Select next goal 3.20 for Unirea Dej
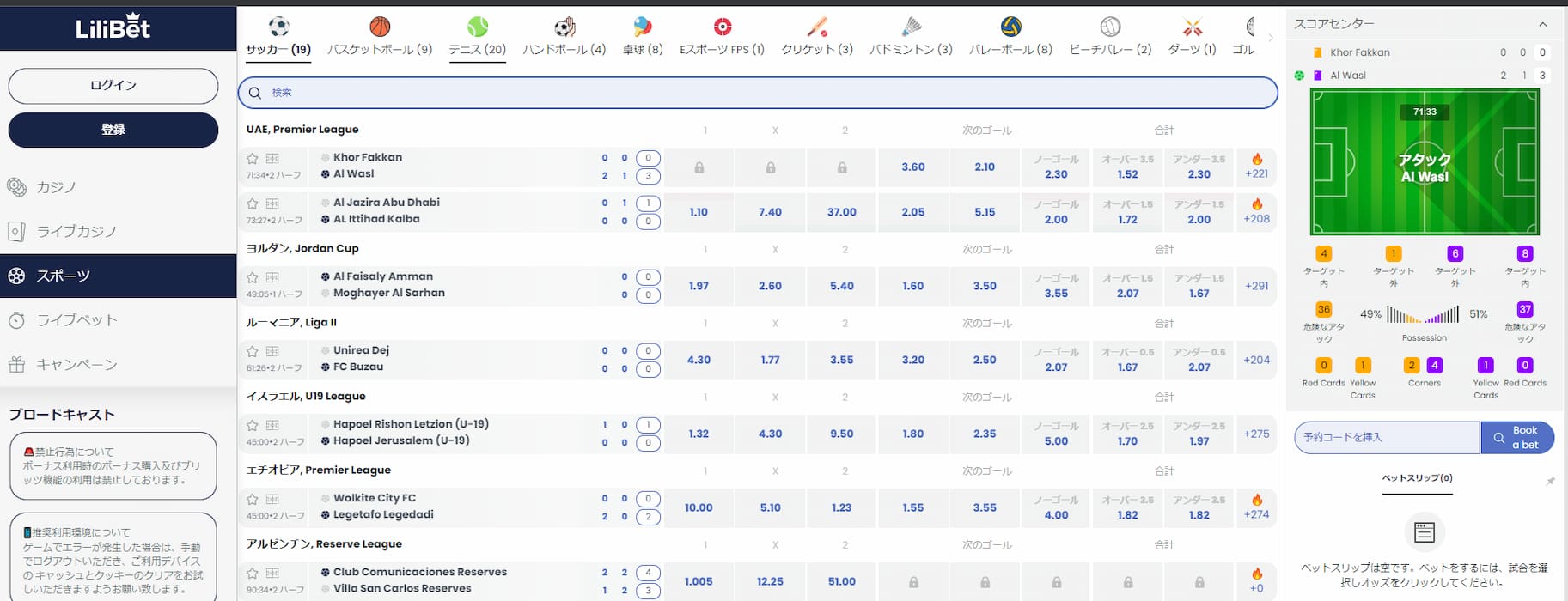The height and width of the screenshot is (601, 1568). pos(912,360)
